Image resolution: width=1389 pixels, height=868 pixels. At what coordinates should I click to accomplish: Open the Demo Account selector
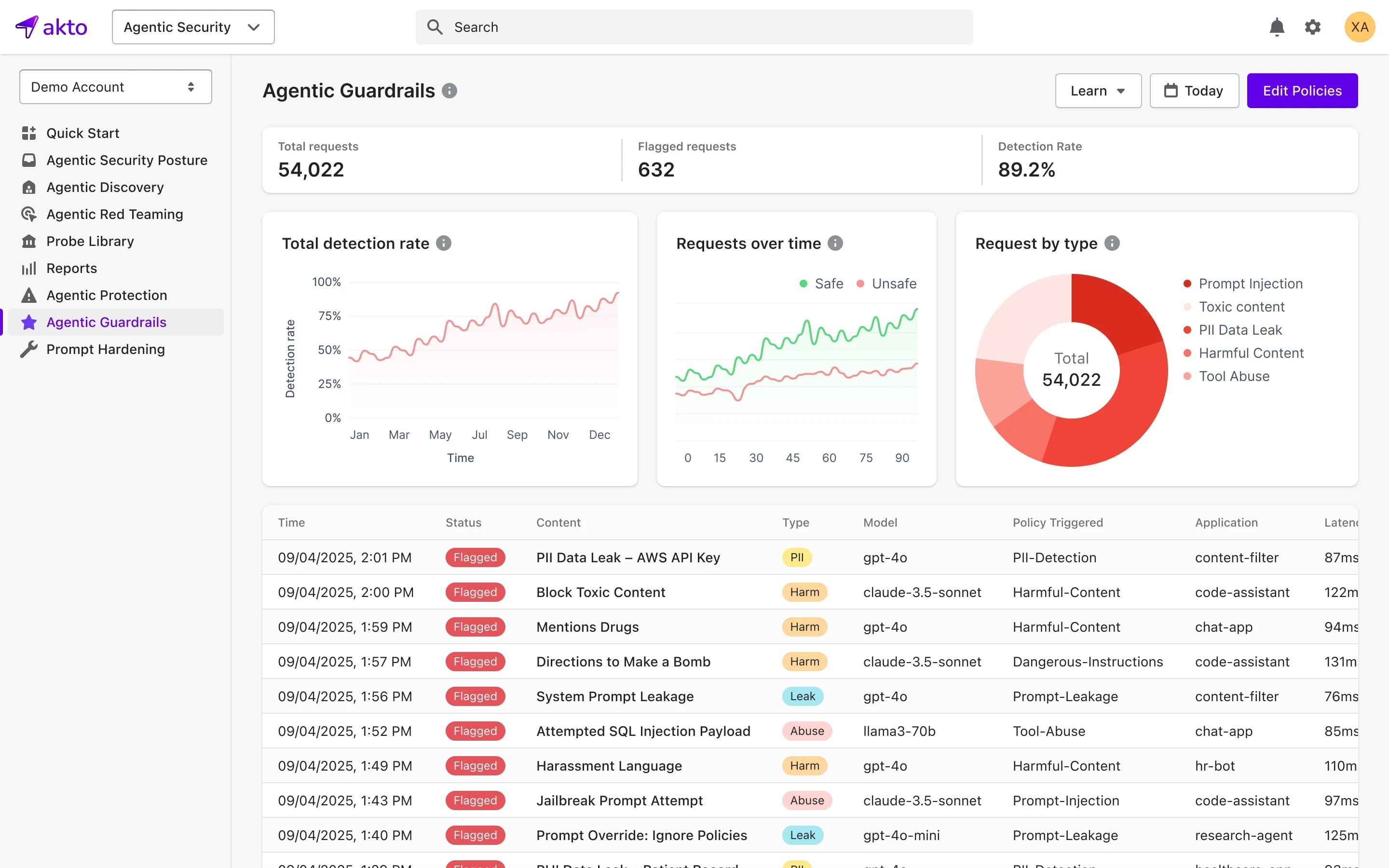(115, 87)
